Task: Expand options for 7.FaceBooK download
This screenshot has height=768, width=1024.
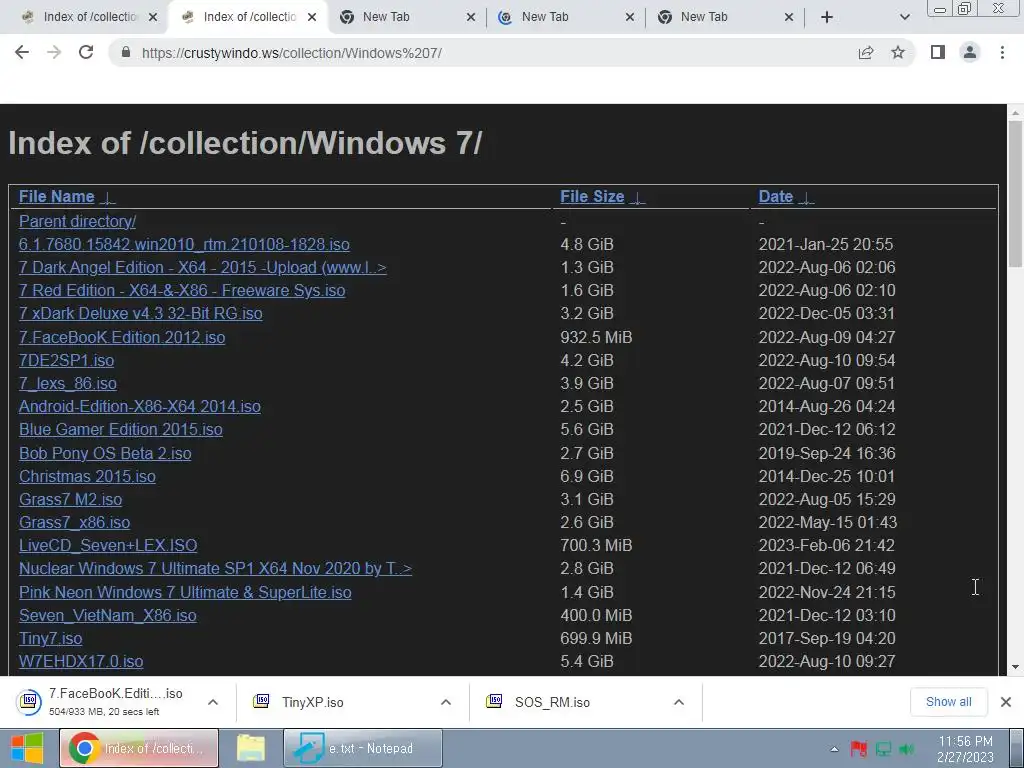Action: tap(213, 702)
